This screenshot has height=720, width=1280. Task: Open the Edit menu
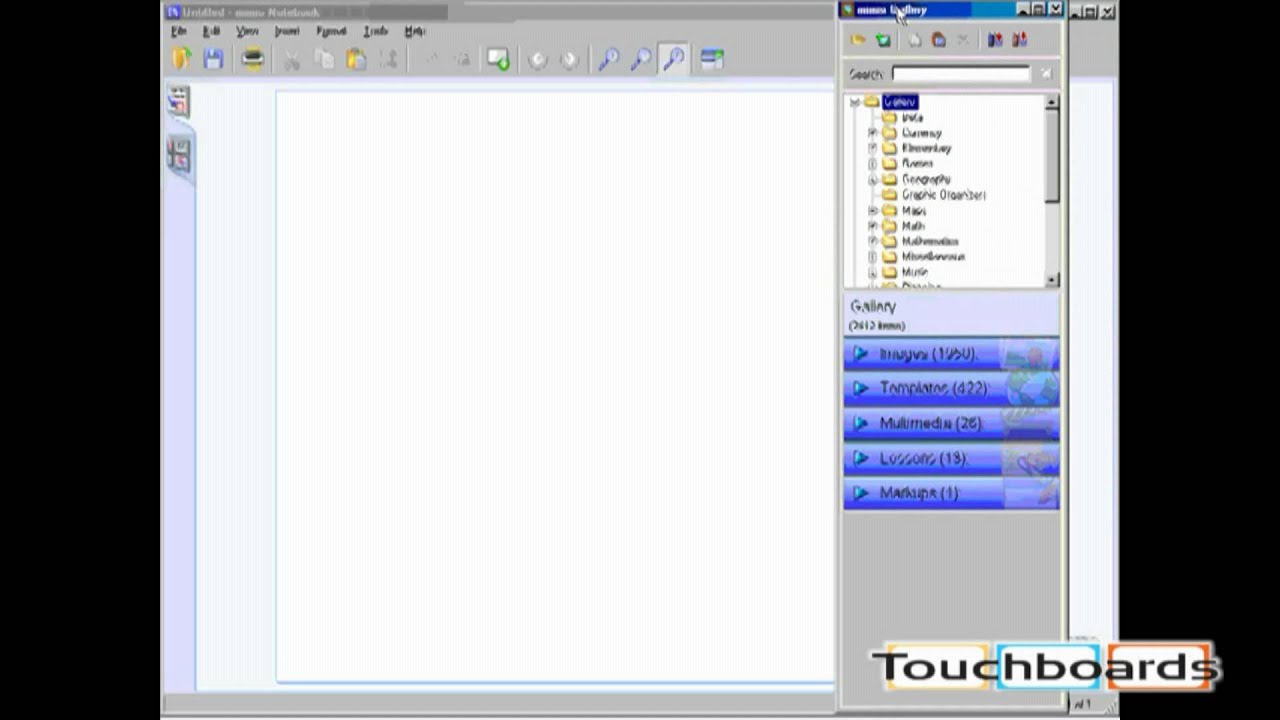(x=211, y=32)
